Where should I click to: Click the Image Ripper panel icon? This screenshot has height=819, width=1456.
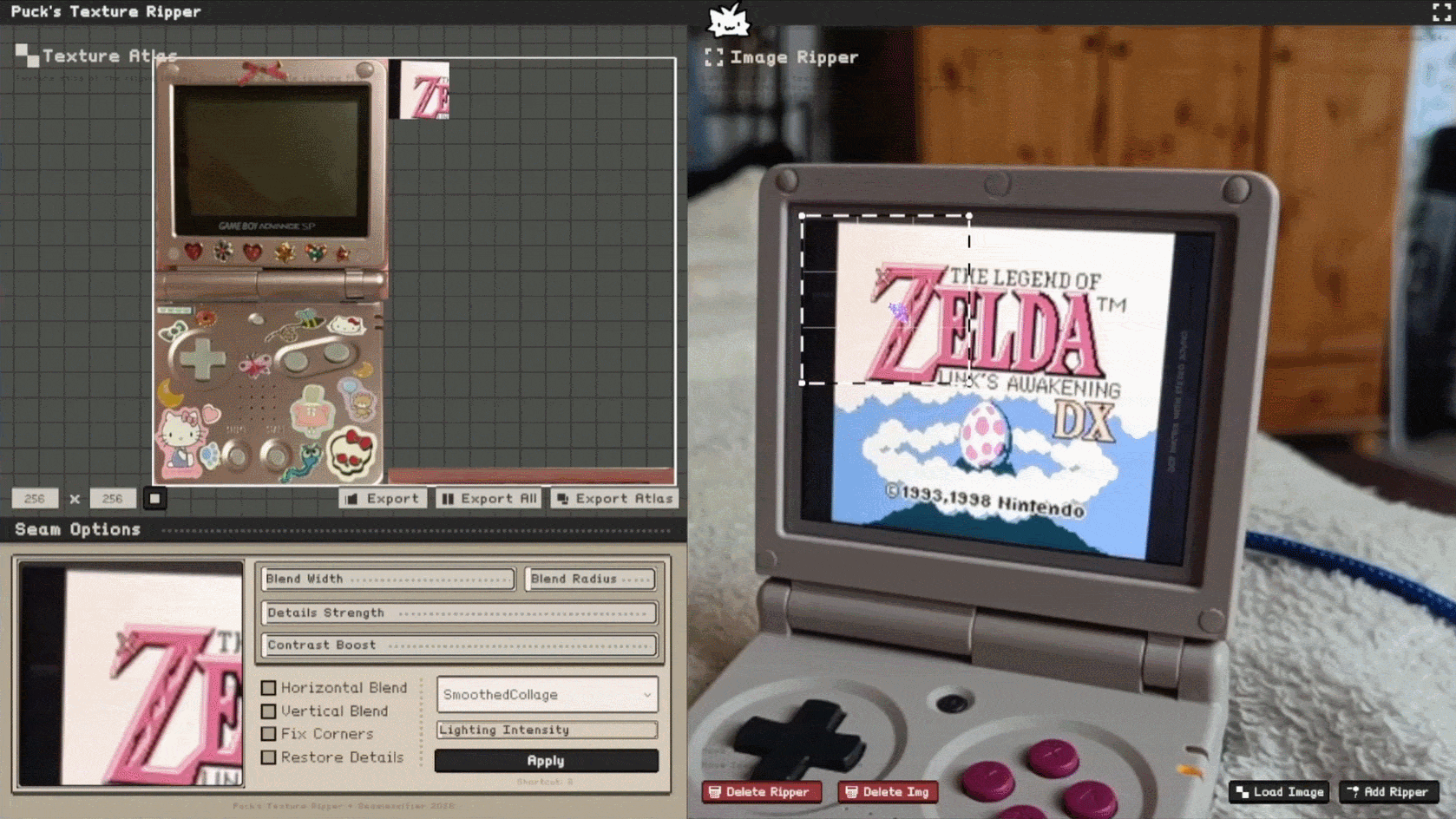coord(714,57)
